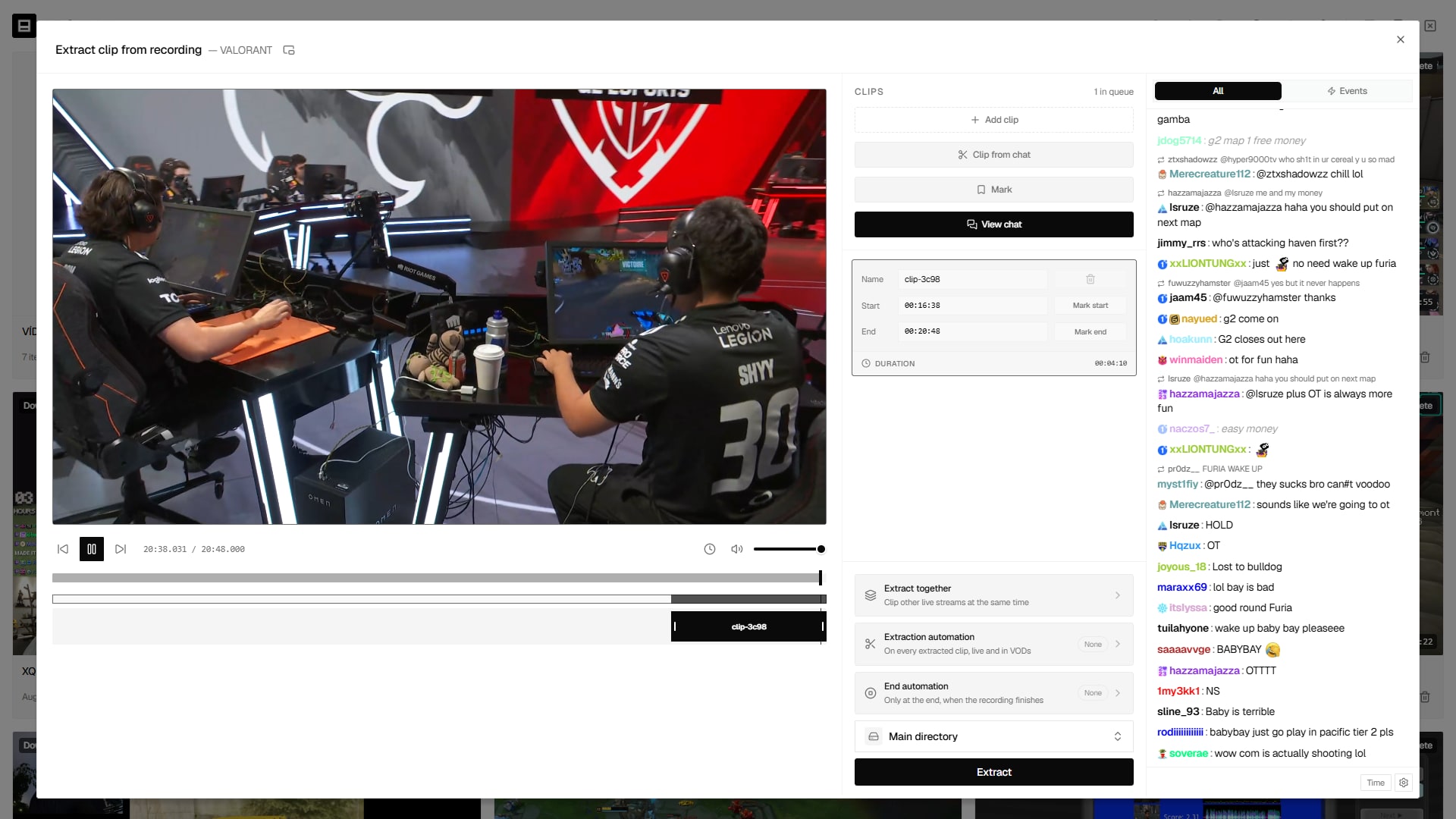Image resolution: width=1456 pixels, height=819 pixels.
Task: Select clip-3c98 segment on the timeline
Action: [748, 626]
